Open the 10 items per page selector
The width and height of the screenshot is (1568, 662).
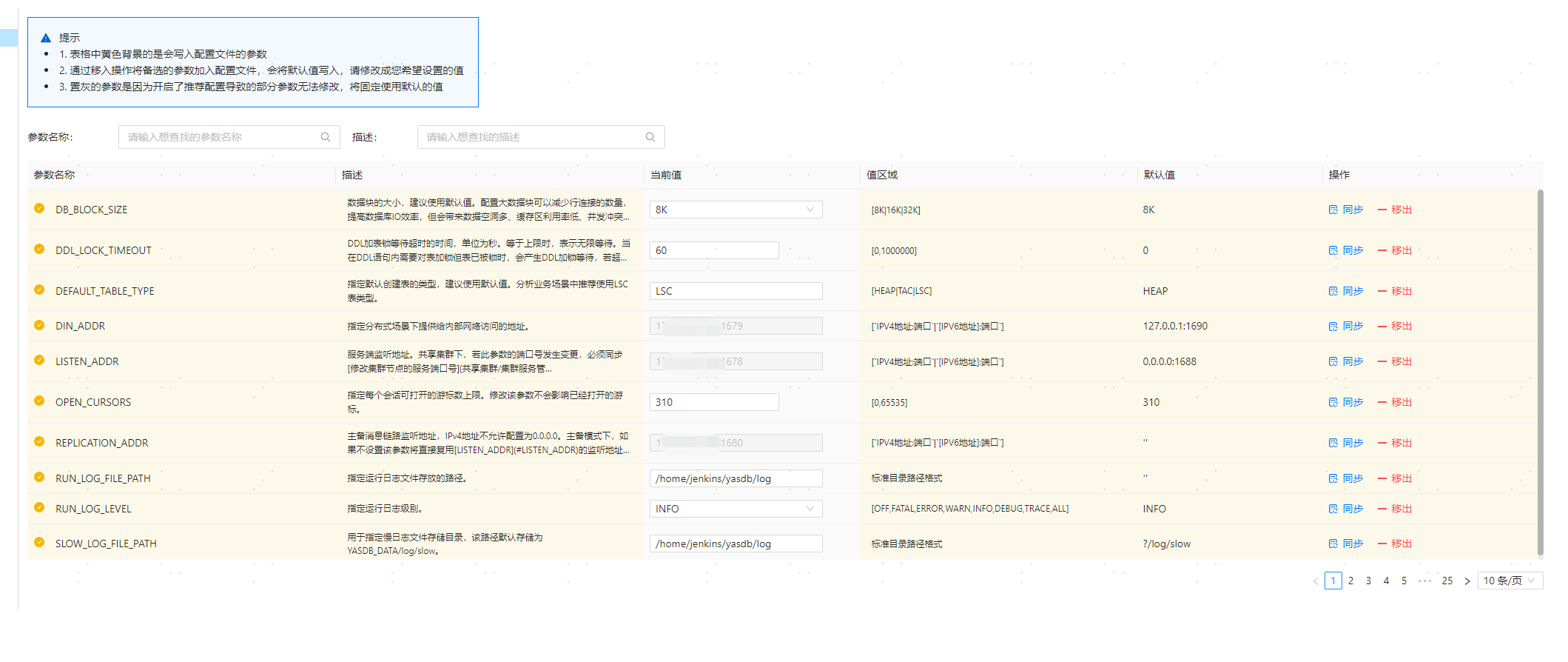[x=1510, y=581]
